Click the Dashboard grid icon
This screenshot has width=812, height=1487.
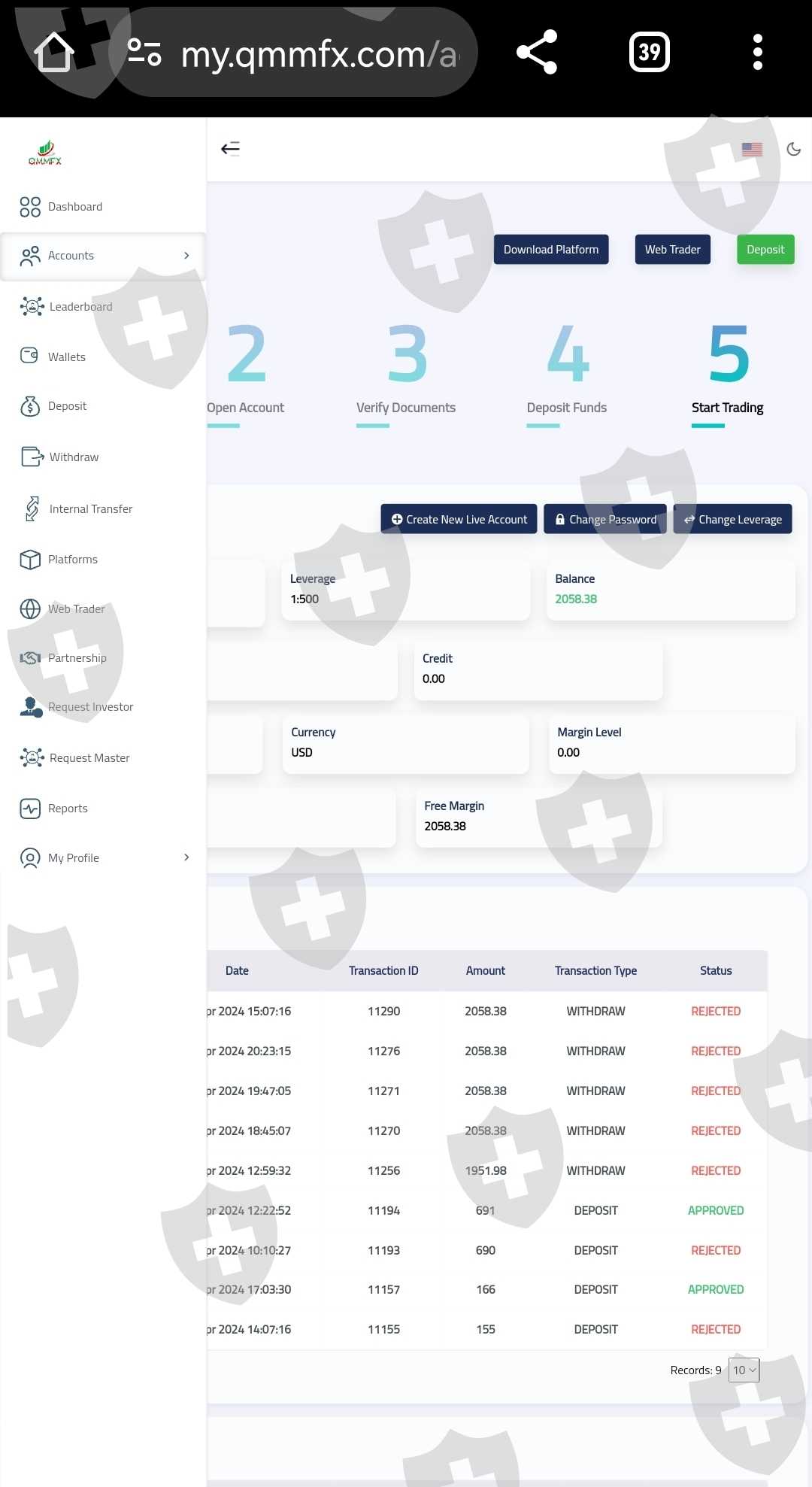point(30,207)
